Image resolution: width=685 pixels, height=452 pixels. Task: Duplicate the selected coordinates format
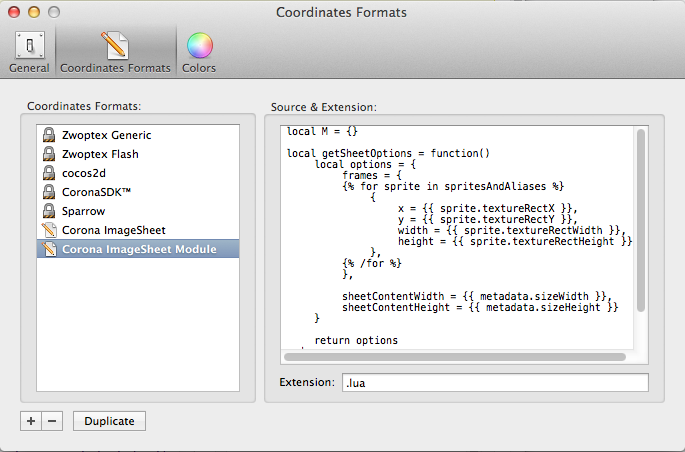coord(109,421)
